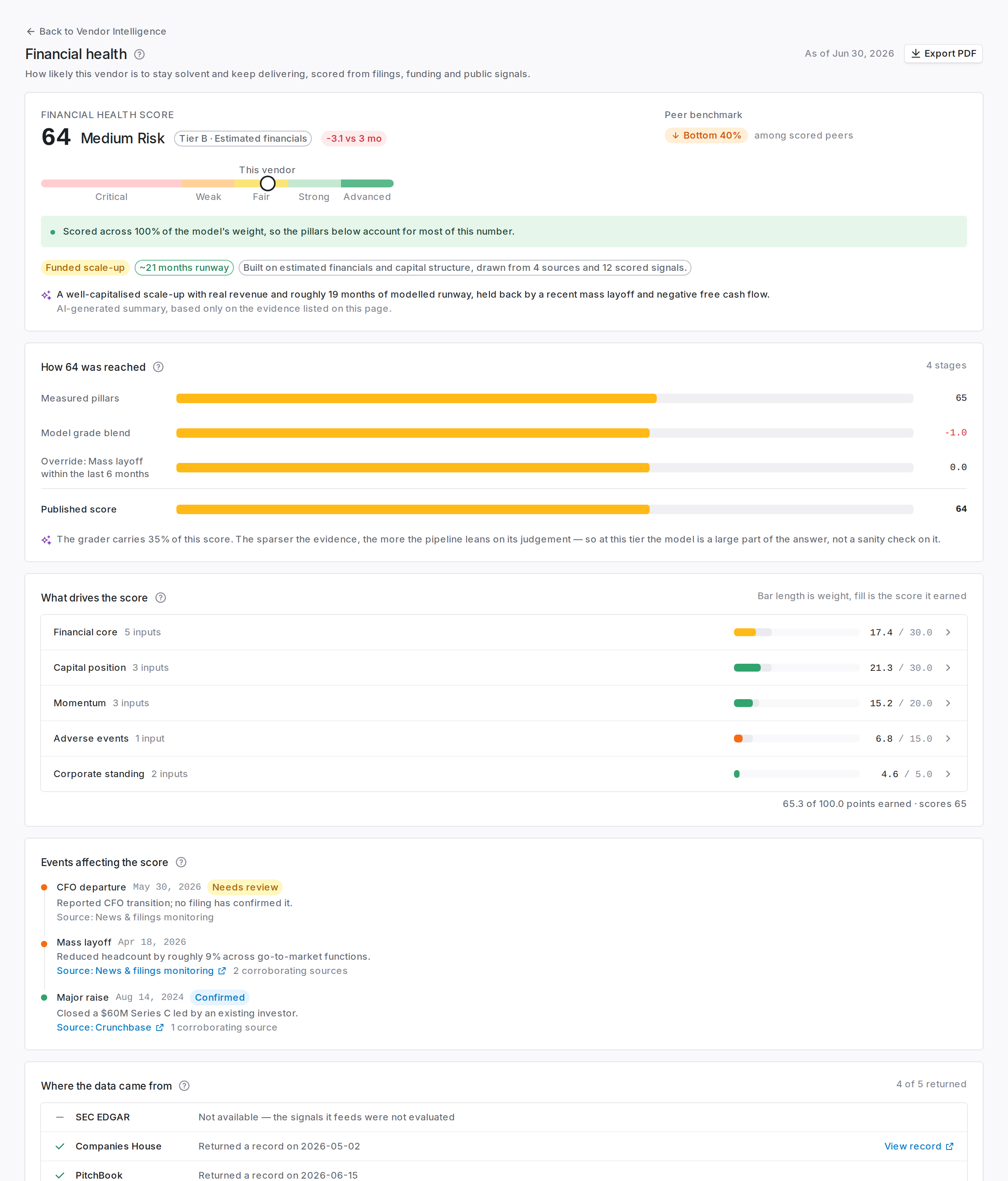The image size is (1008, 1181).
Task: Click the sparkle icon by the AI-generated summary
Action: point(46,295)
